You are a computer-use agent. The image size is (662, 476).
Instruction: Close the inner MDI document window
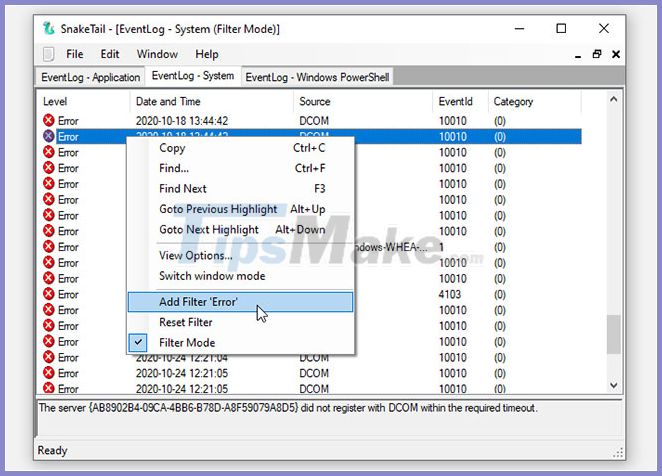pyautogui.click(x=616, y=54)
